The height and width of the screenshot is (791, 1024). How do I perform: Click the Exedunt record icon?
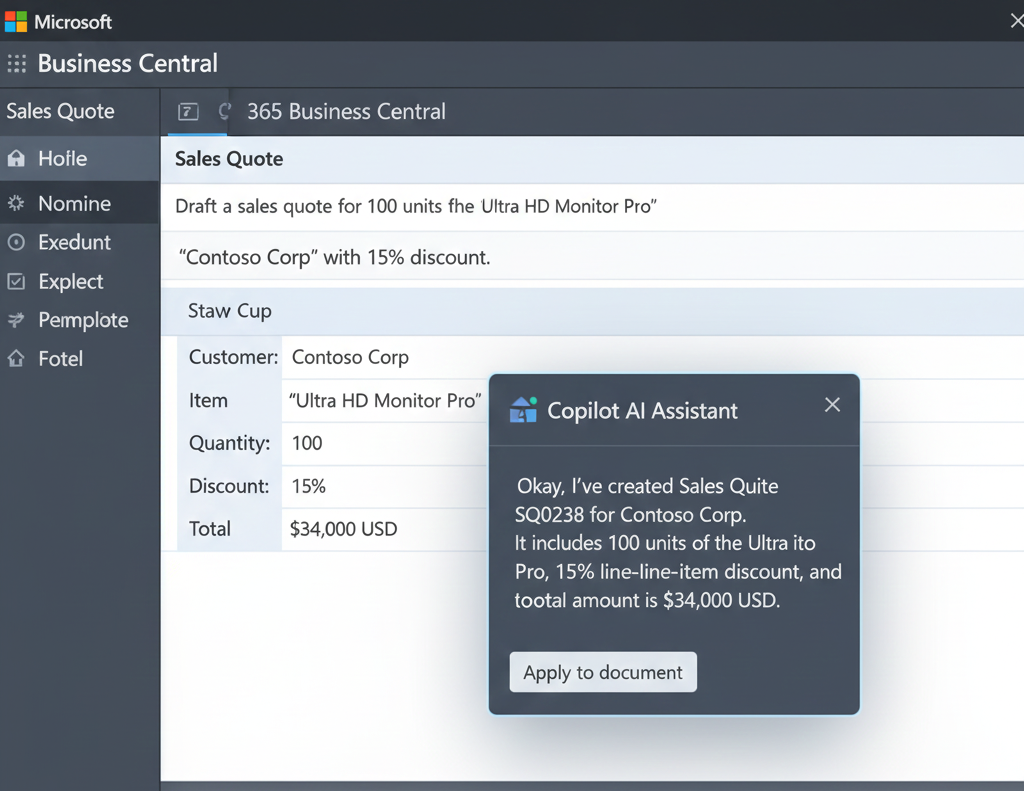tap(14, 242)
